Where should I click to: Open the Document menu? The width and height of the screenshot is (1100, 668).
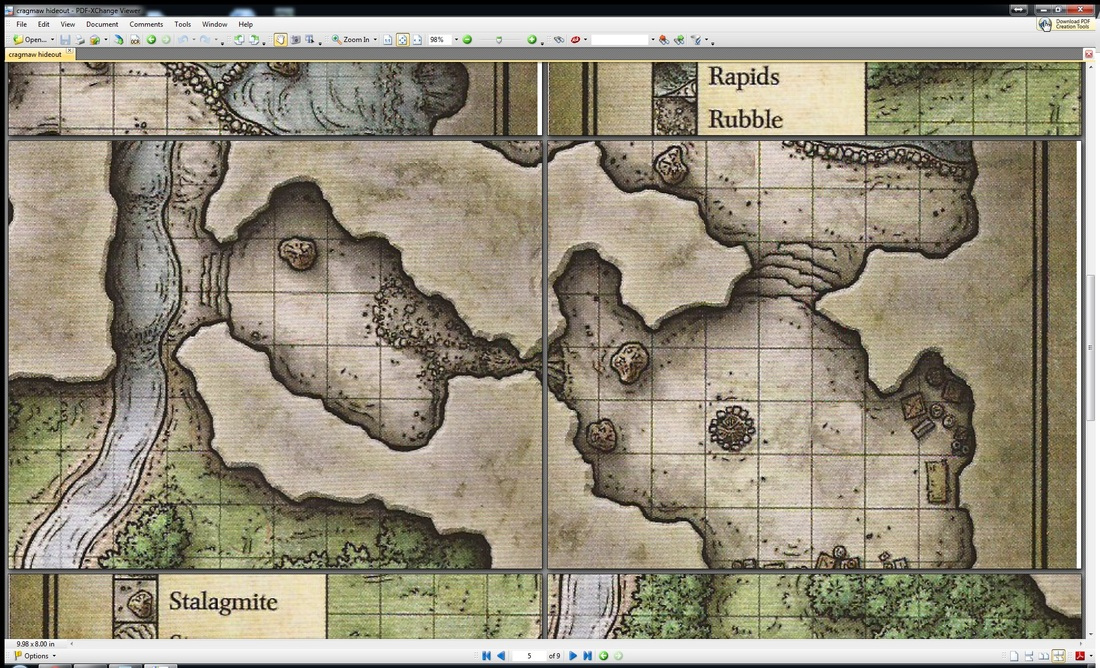click(x=102, y=24)
